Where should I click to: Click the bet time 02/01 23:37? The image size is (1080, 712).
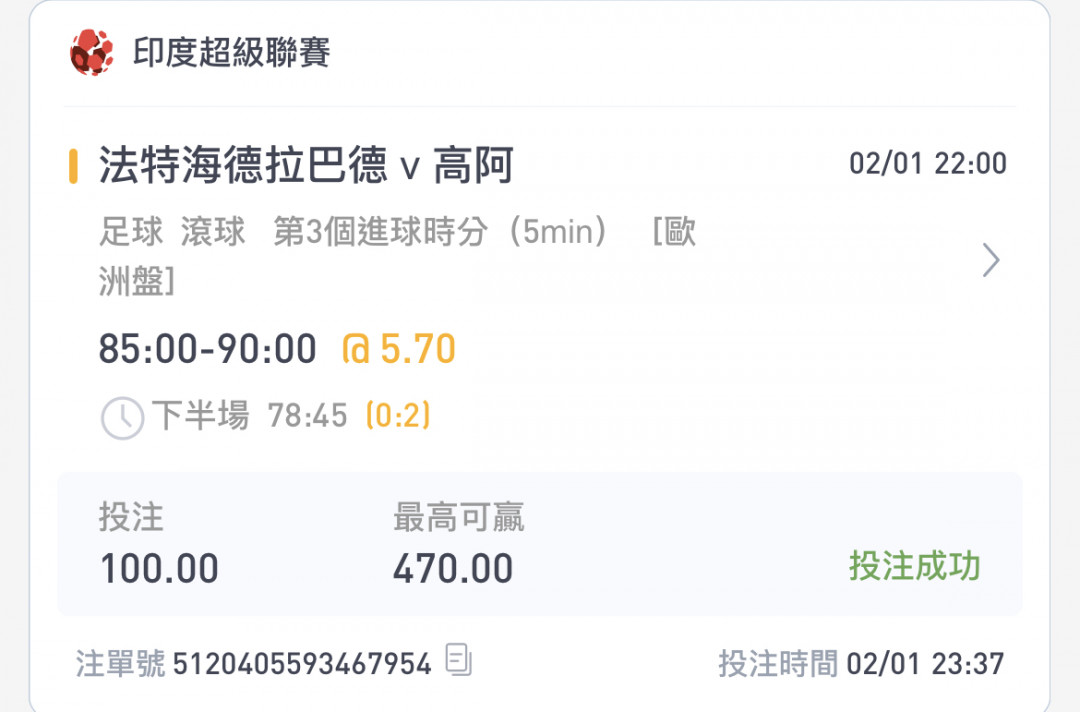[x=925, y=664]
